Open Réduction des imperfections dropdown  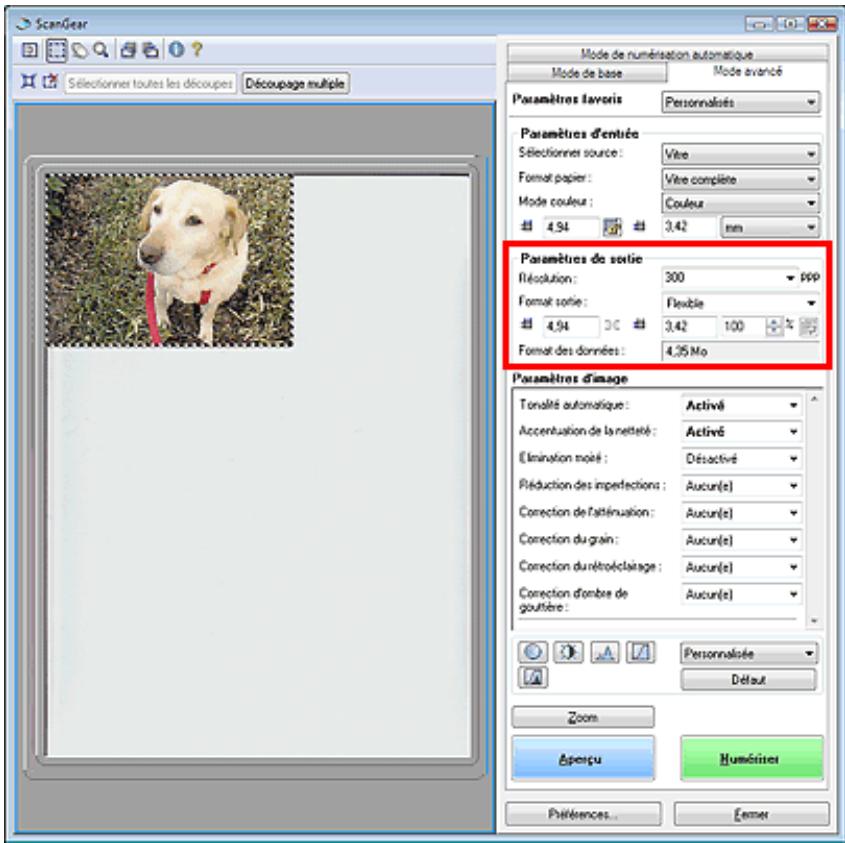click(742, 486)
